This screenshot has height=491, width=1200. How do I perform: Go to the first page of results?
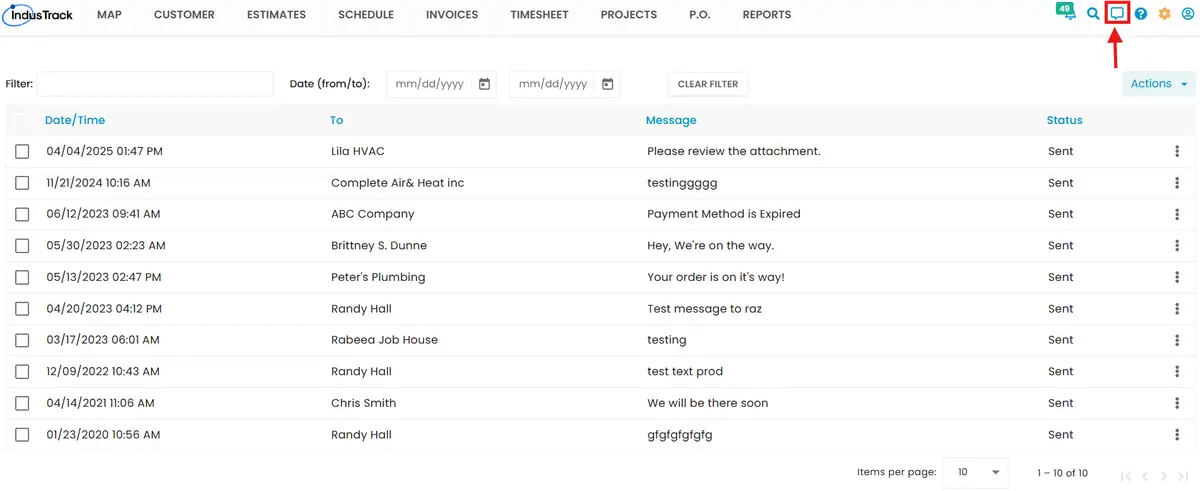1126,477
